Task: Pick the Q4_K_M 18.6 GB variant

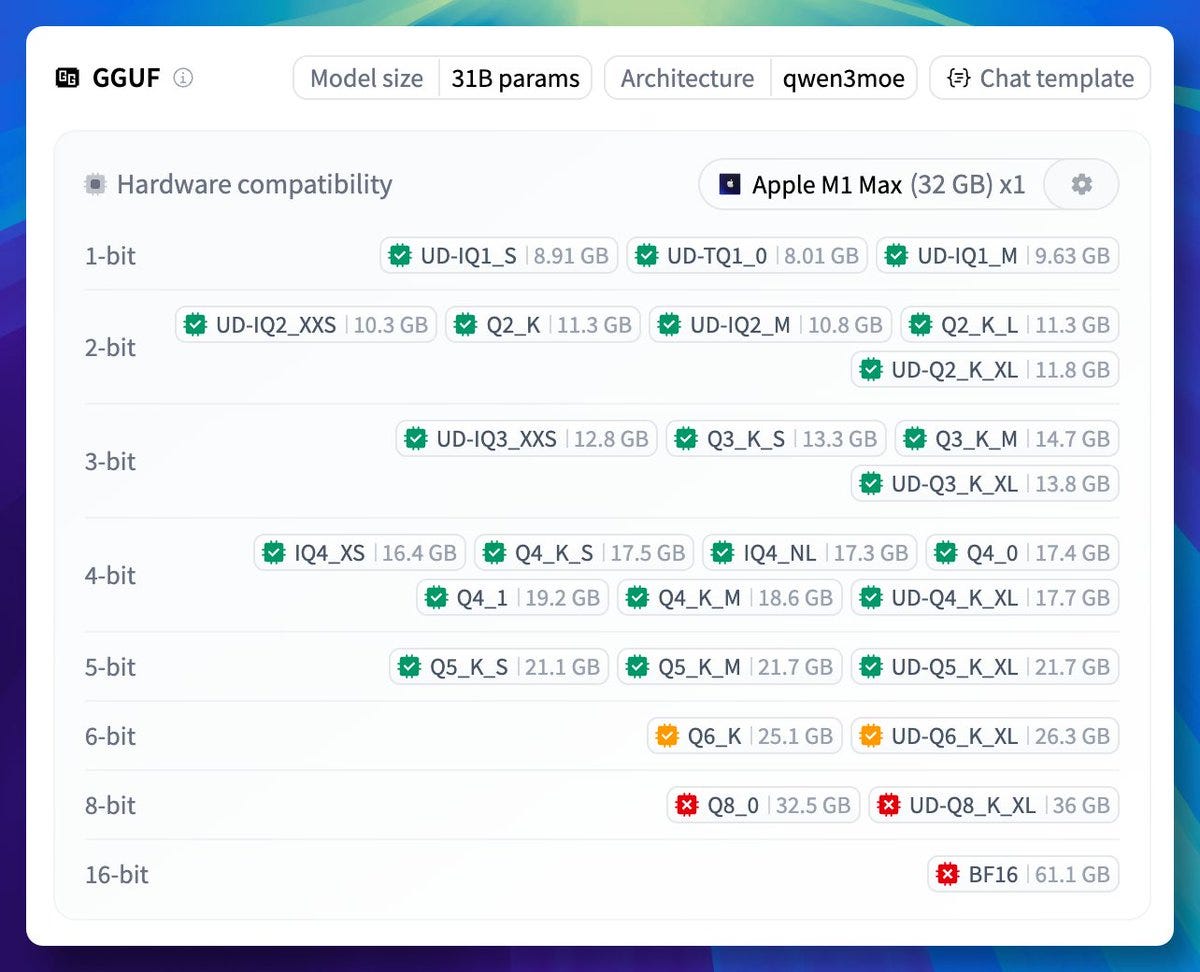Action: [x=729, y=597]
